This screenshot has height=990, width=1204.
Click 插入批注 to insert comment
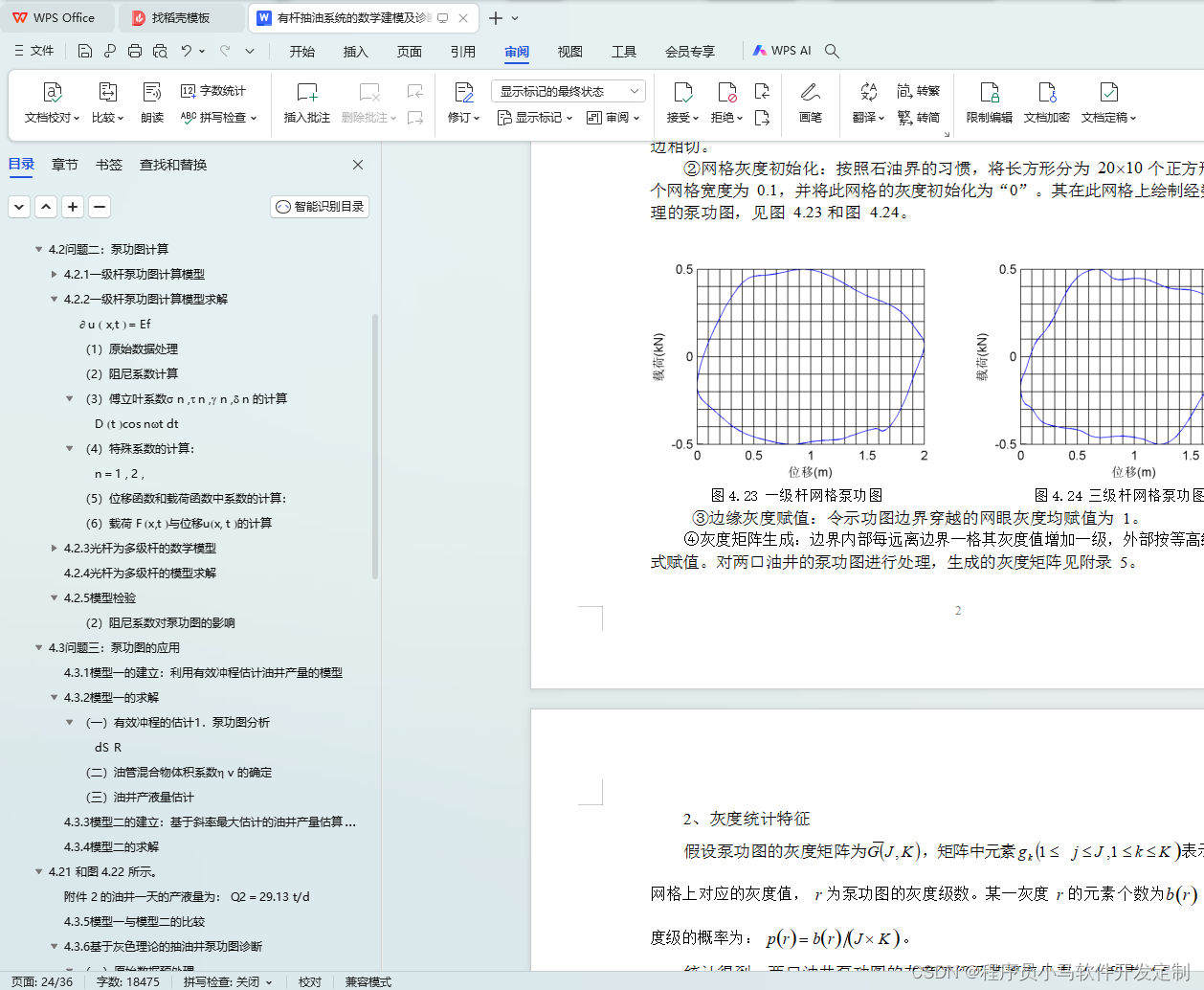click(307, 103)
